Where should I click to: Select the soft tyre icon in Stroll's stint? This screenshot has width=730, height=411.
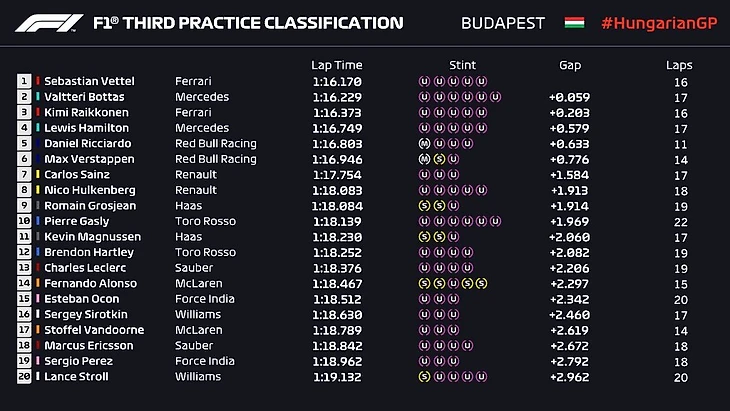coord(424,377)
